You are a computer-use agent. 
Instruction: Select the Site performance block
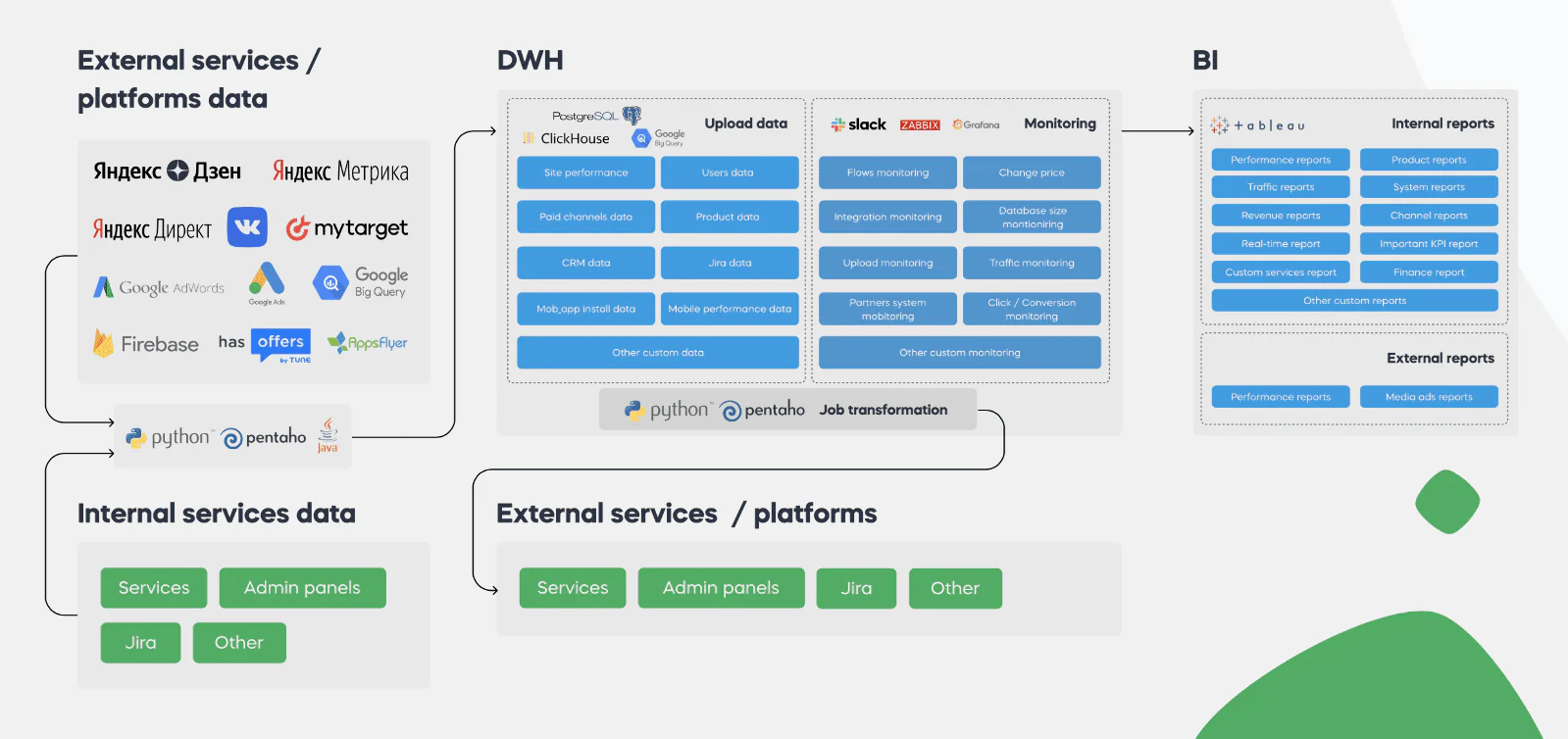point(586,172)
